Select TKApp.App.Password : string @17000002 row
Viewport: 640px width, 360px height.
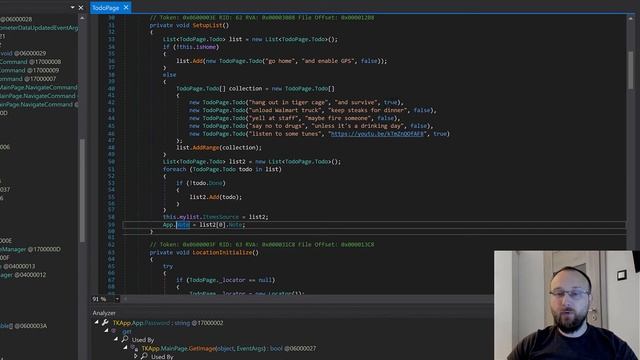[x=168, y=323]
